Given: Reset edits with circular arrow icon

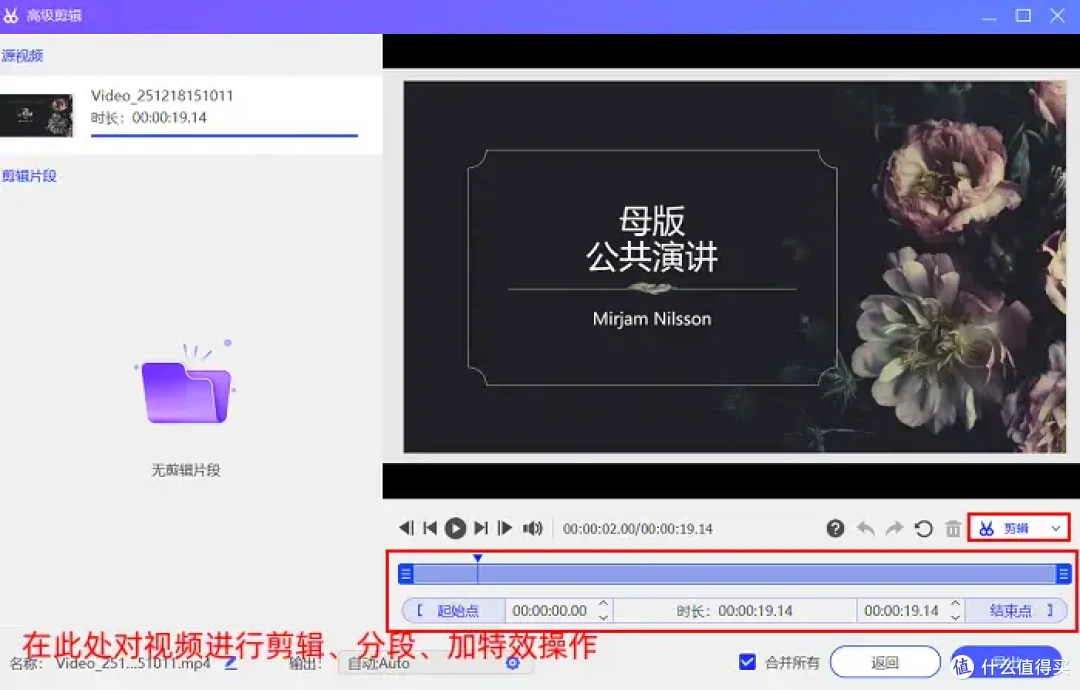Looking at the screenshot, I should coord(924,528).
